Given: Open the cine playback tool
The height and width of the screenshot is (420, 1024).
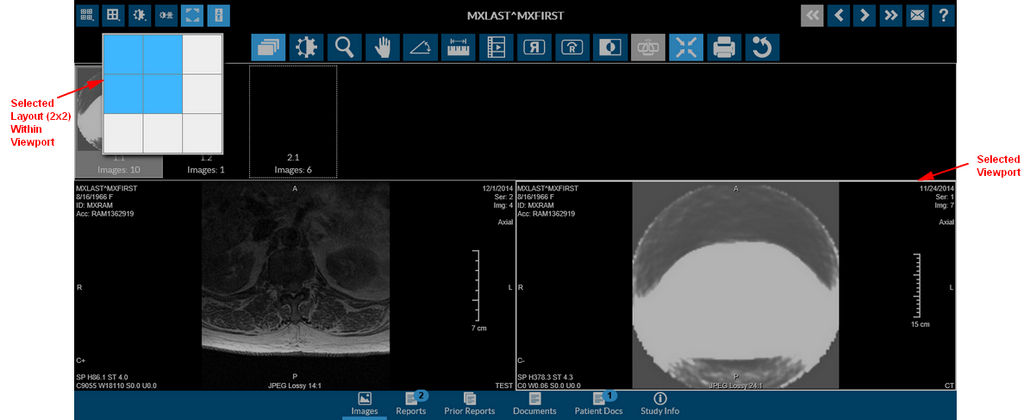Looking at the screenshot, I should 495,47.
